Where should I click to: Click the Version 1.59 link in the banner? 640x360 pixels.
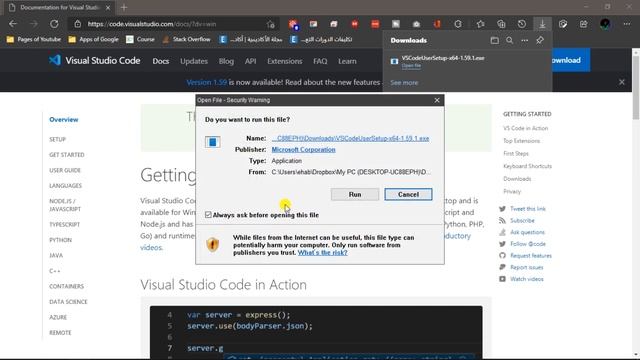(x=206, y=82)
